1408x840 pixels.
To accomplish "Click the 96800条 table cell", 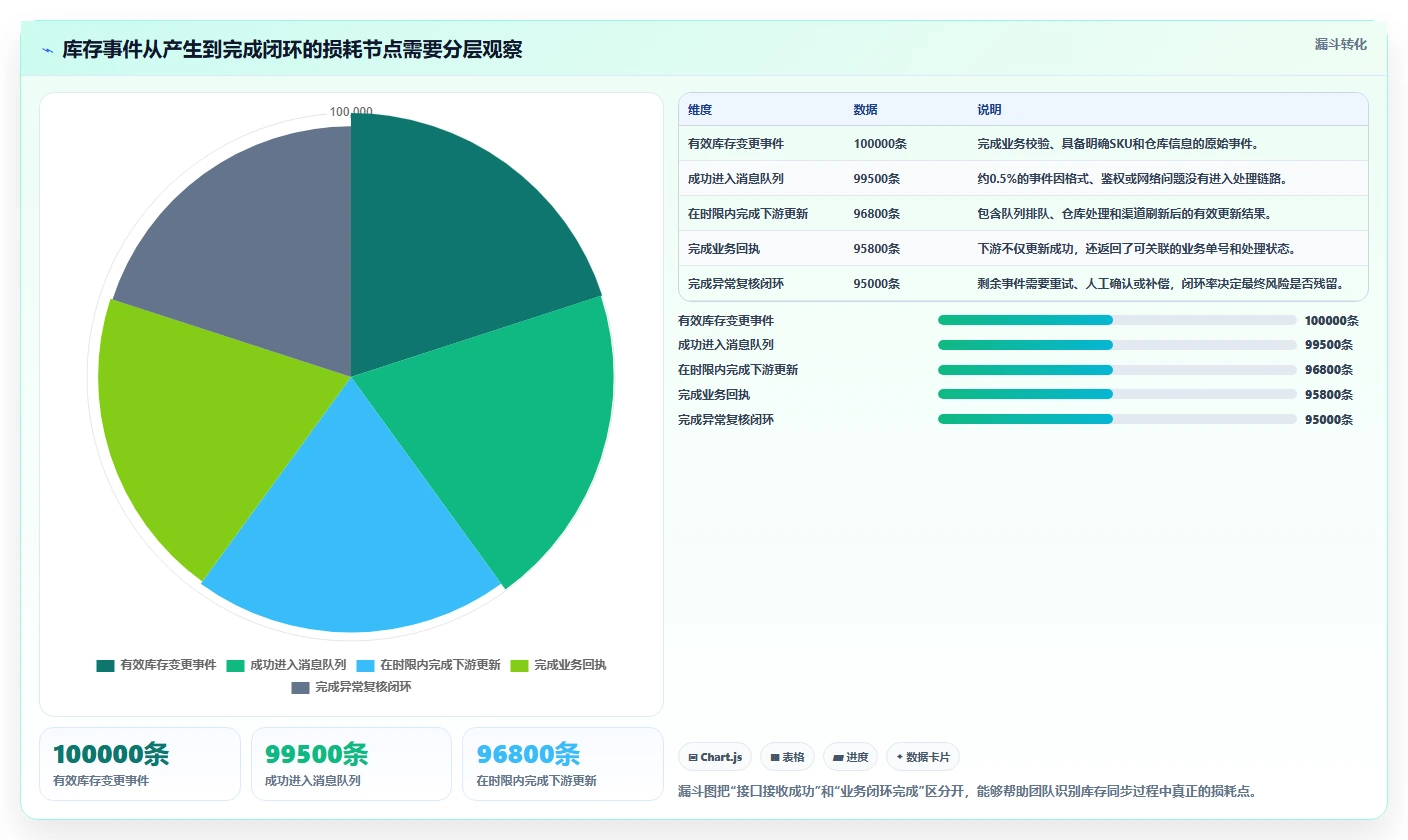I will (x=877, y=214).
